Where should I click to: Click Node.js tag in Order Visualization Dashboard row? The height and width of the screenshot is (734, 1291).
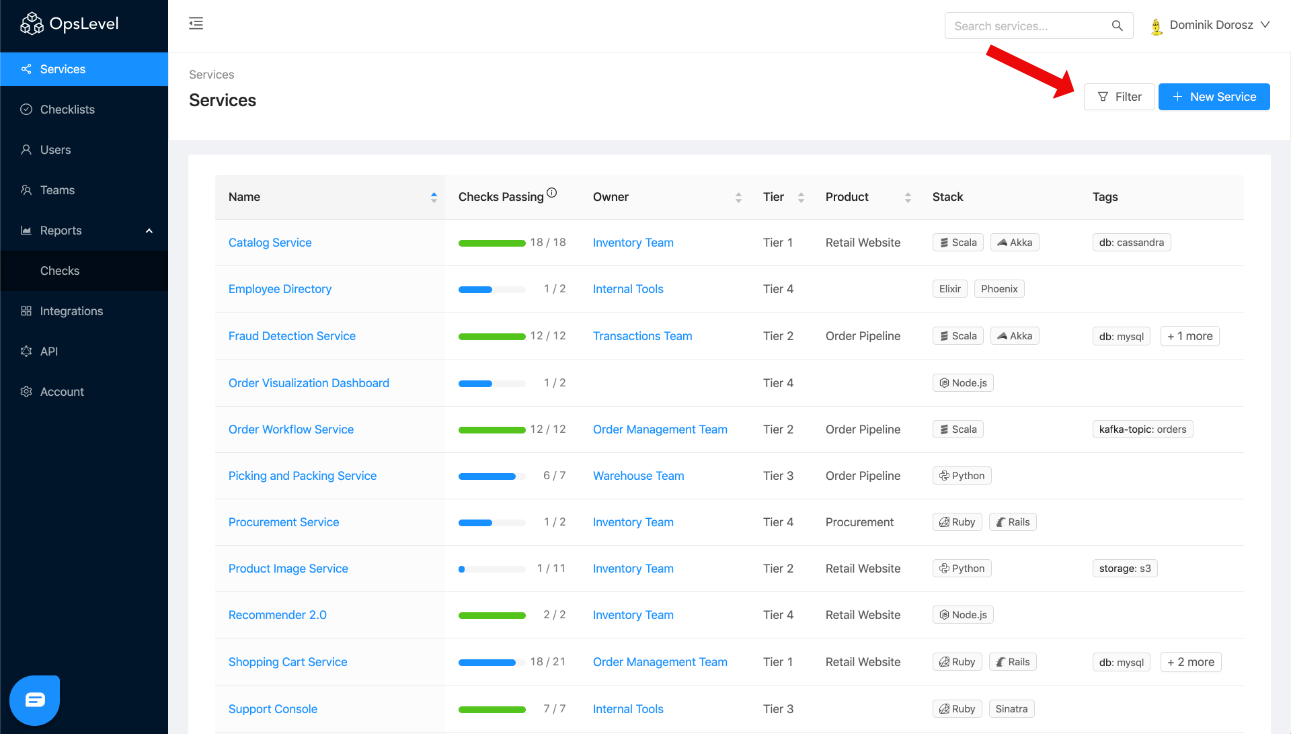click(x=963, y=383)
